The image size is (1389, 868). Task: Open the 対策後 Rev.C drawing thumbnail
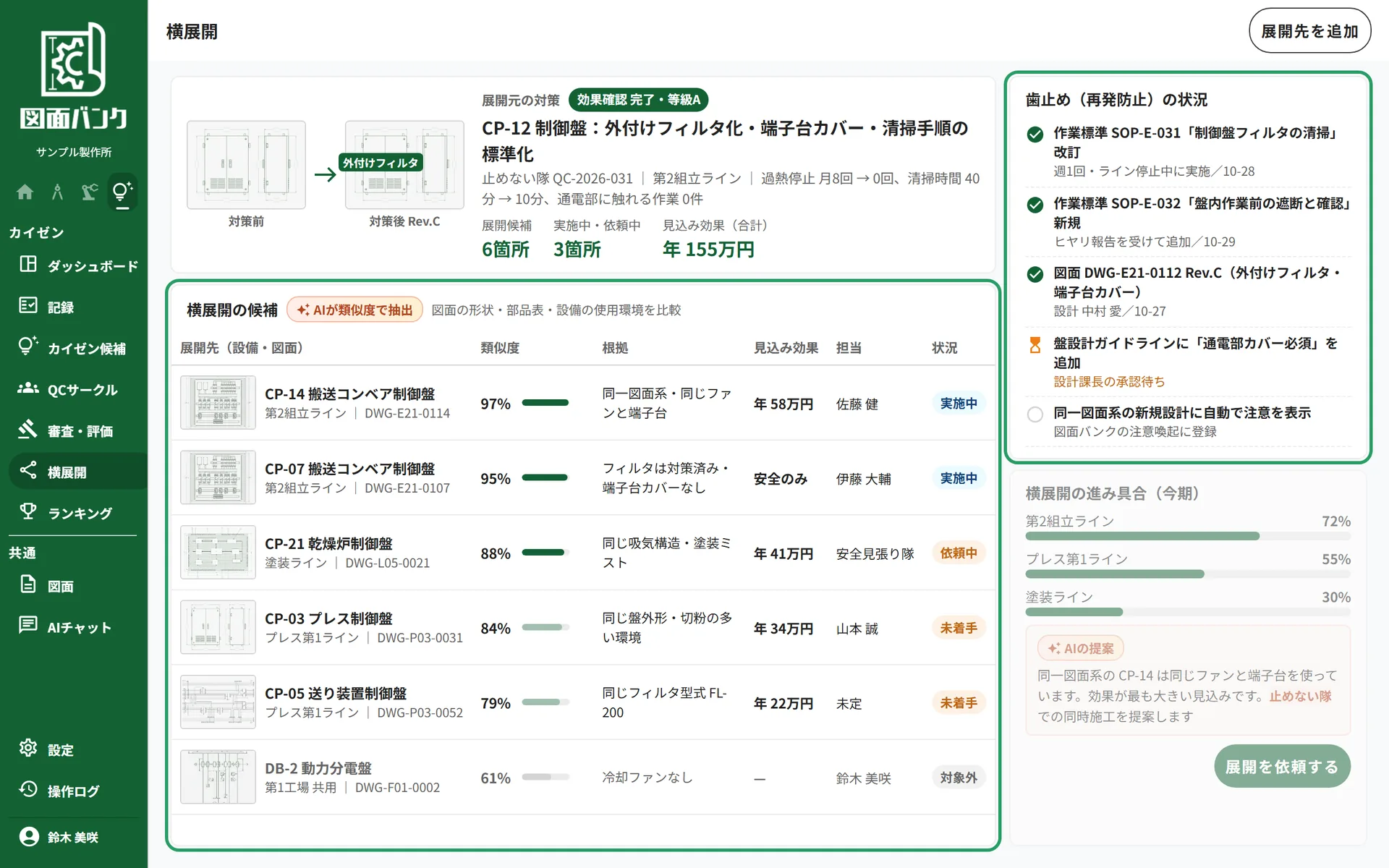[x=404, y=165]
